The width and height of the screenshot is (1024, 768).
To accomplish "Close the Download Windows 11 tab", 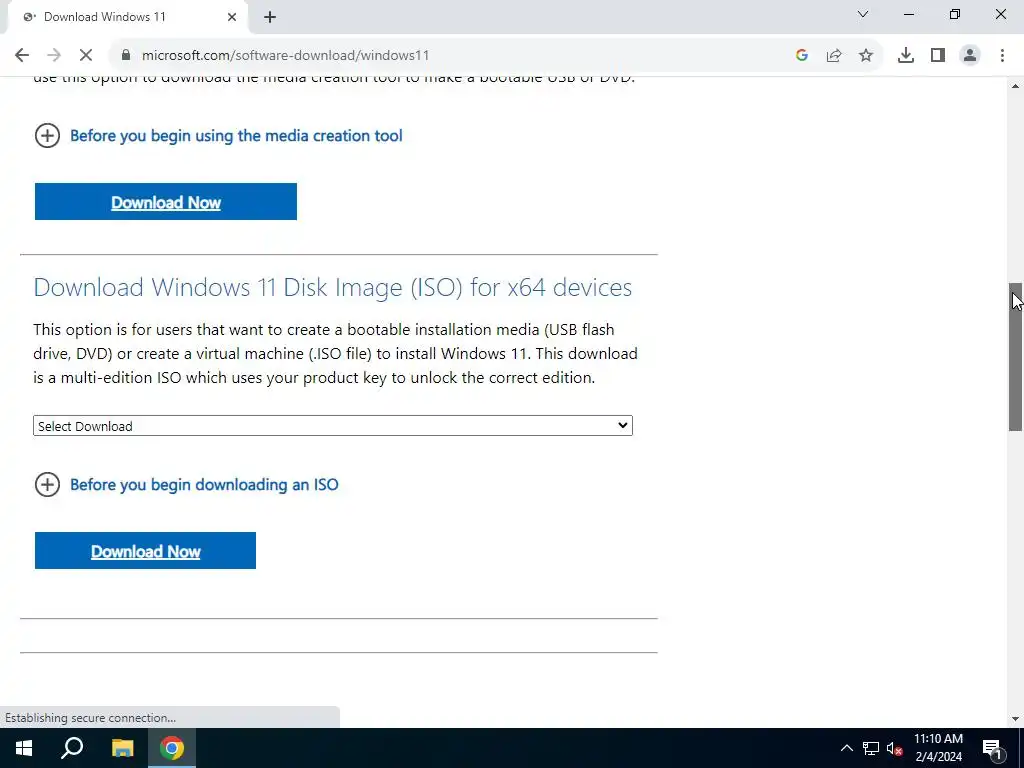I will 232,17.
